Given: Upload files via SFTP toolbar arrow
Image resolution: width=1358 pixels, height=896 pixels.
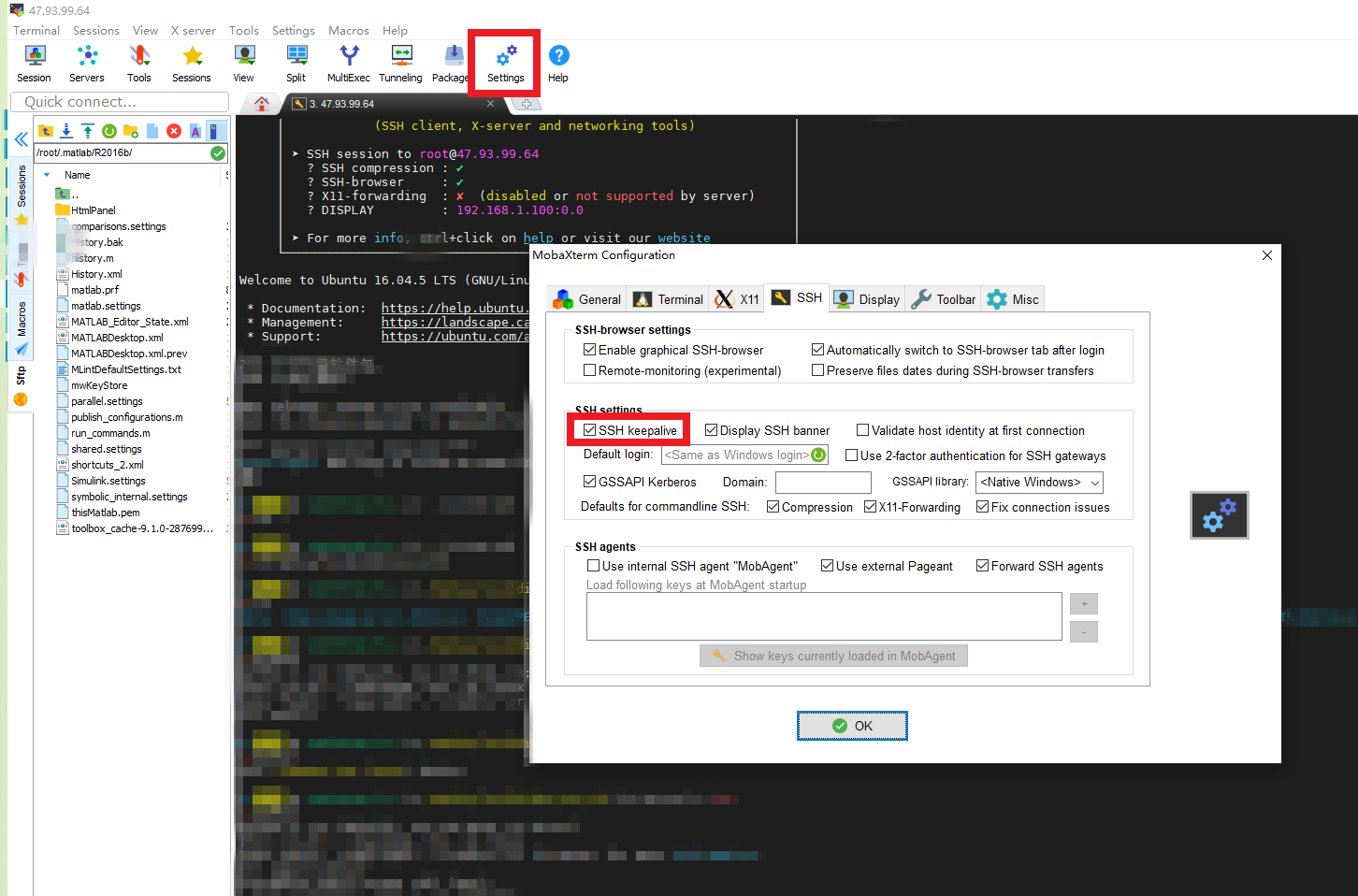Looking at the screenshot, I should pos(87,131).
